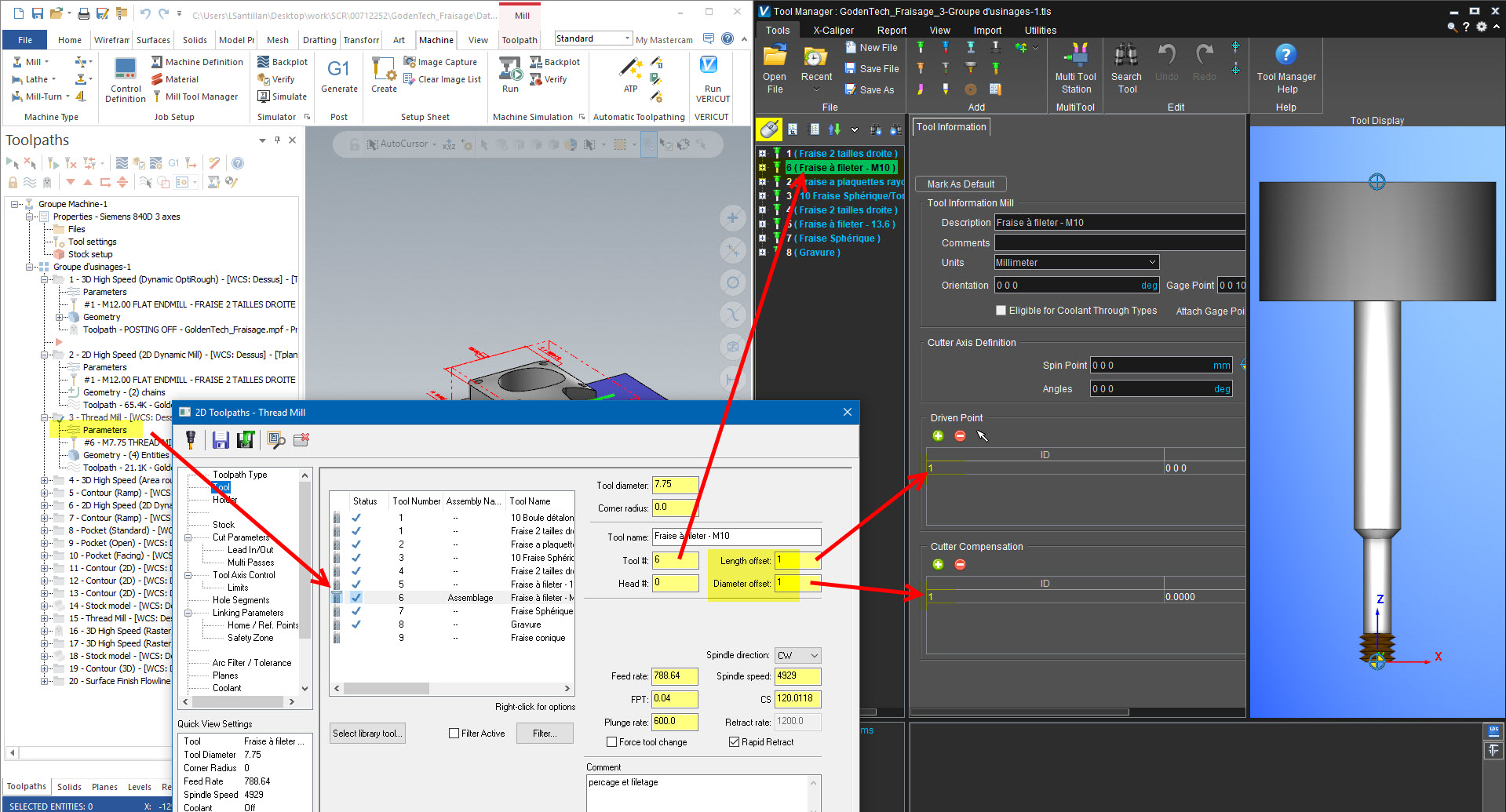
Task: Collapse Cut Parameters node in dialog tree
Action: pos(188,537)
